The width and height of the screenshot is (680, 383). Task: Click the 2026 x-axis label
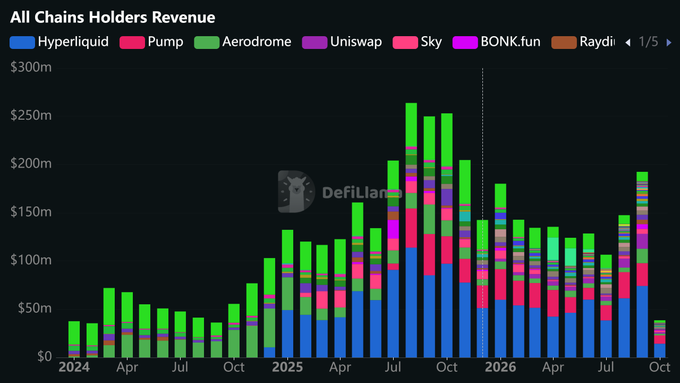500,367
